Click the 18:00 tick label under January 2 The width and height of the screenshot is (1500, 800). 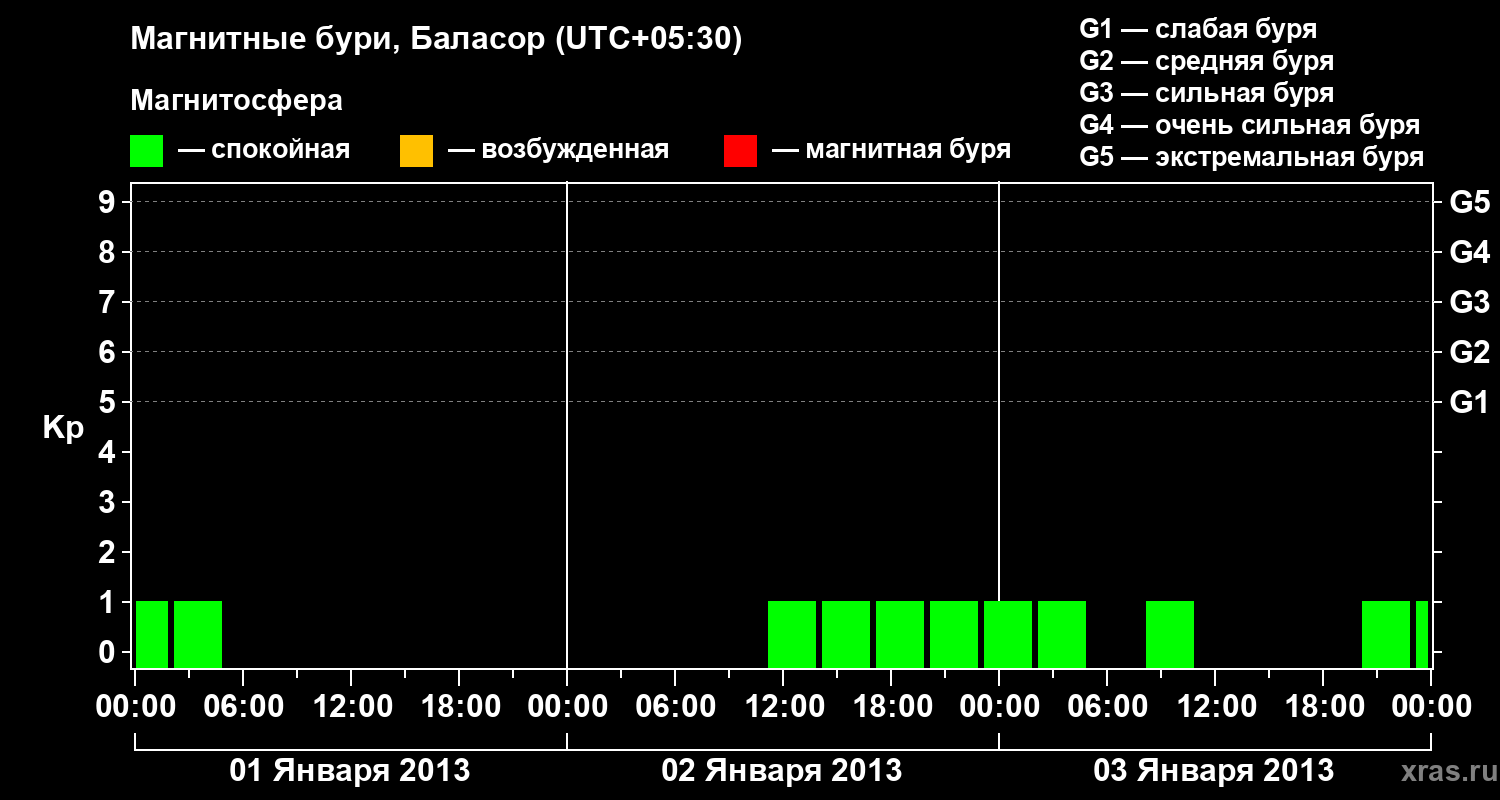coord(891,707)
